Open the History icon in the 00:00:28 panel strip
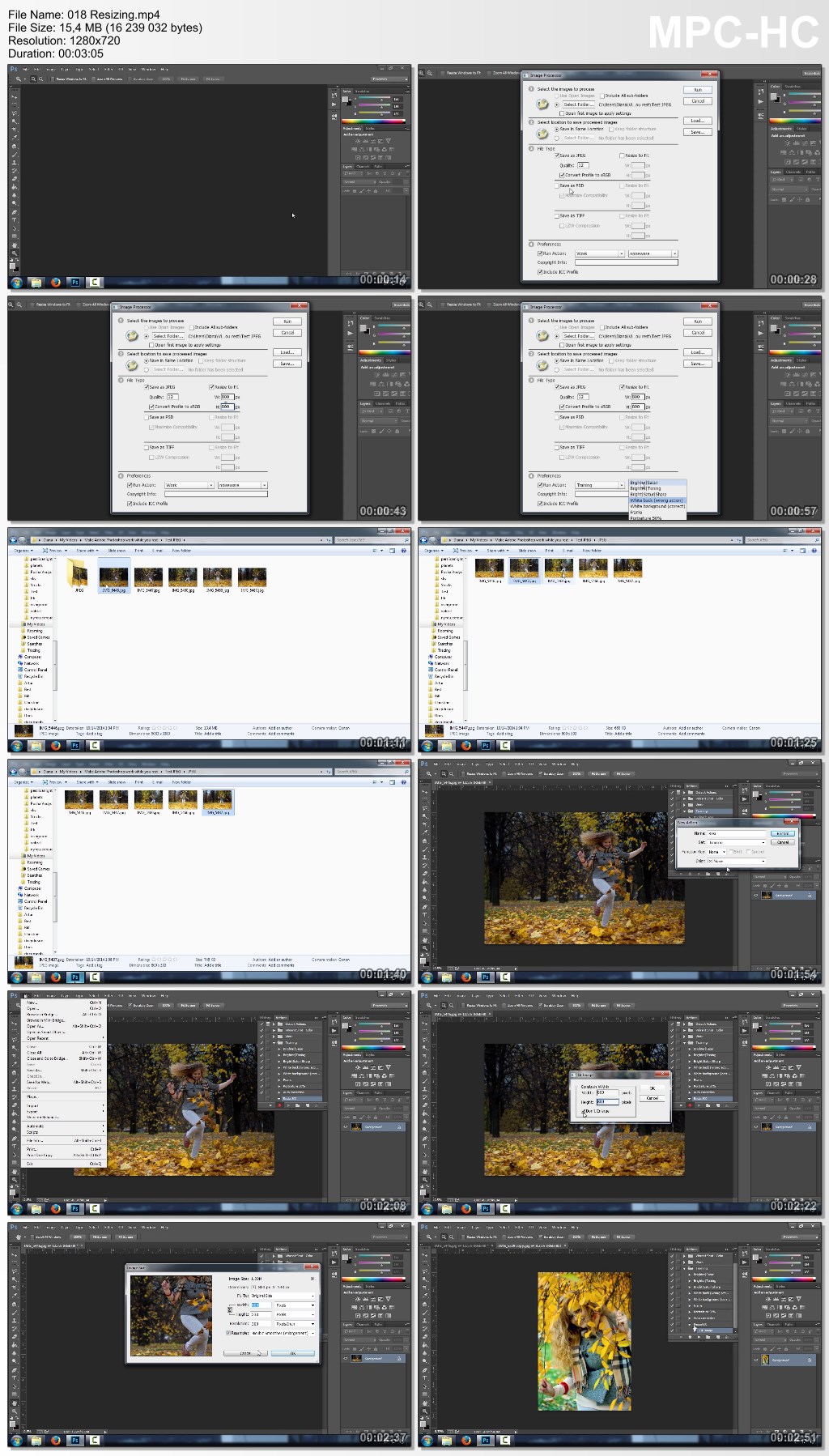The height and width of the screenshot is (1456, 829). (760, 92)
